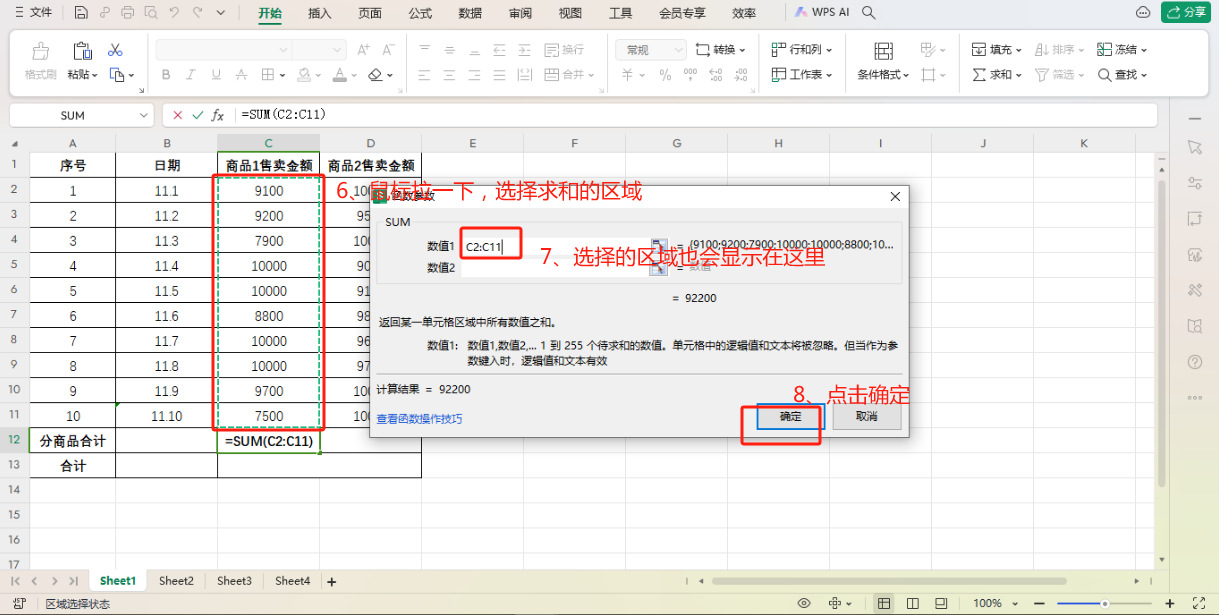This screenshot has height=615, width=1219.
Task: Click the Zoom in plus icon
Action: [1168, 603]
